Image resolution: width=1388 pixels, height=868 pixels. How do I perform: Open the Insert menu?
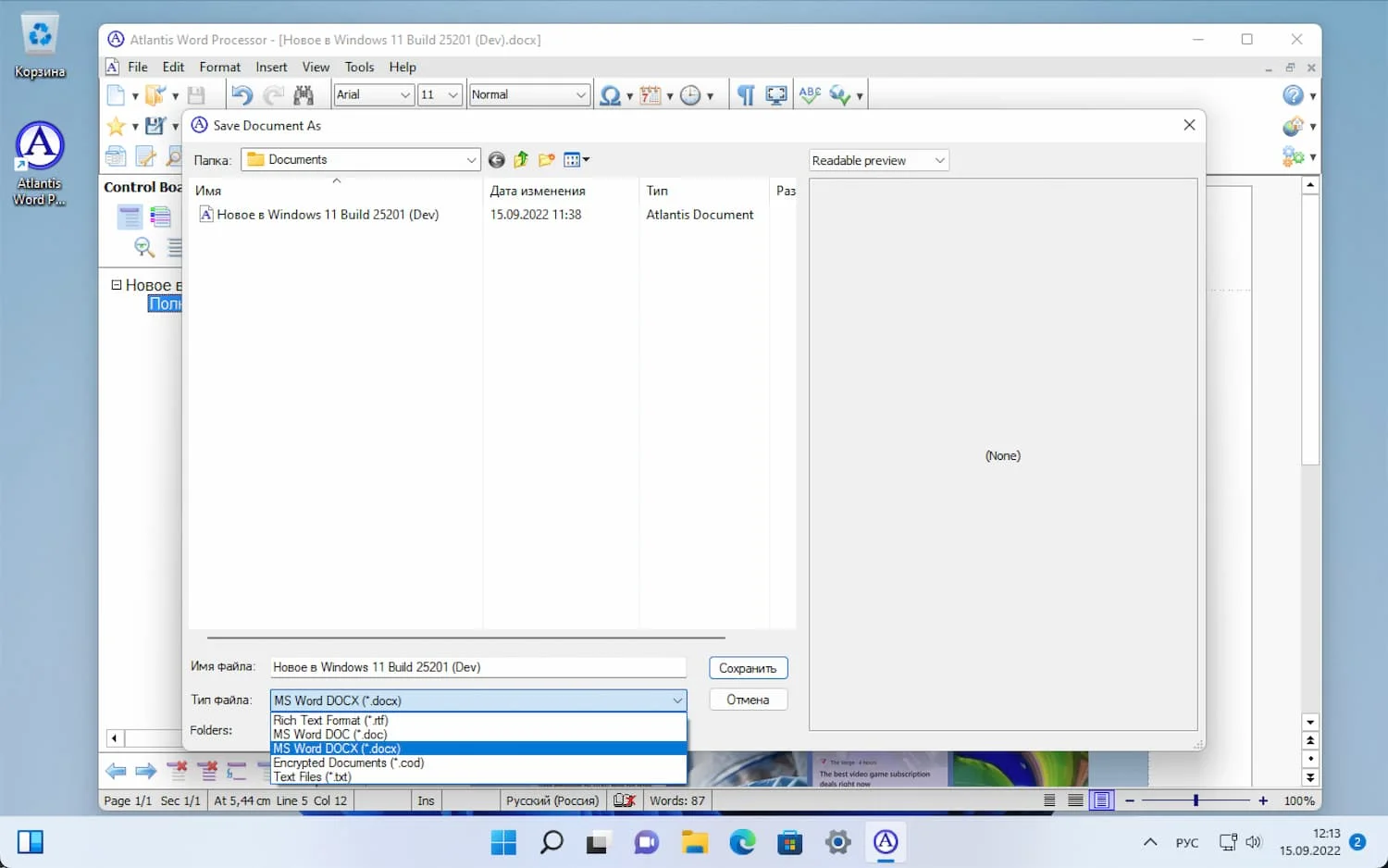[x=271, y=67]
